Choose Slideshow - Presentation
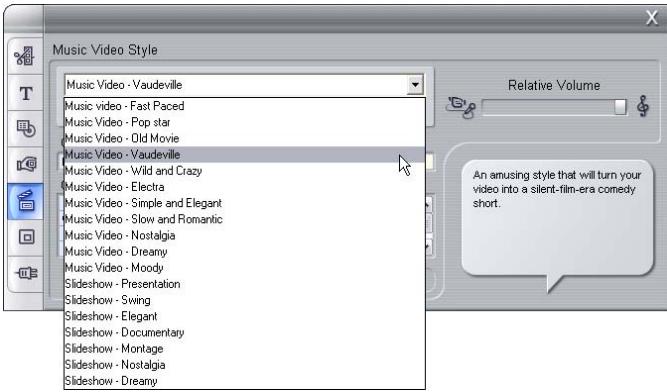Image resolution: width=667 pixels, height=392 pixels. pyautogui.click(x=245, y=284)
